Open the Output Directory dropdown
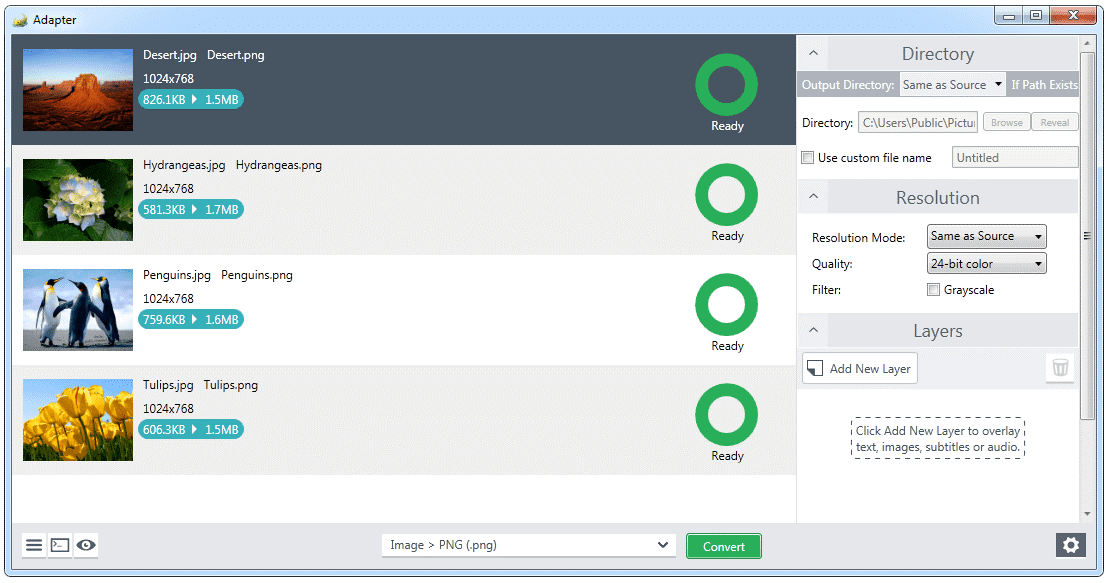 [952, 84]
